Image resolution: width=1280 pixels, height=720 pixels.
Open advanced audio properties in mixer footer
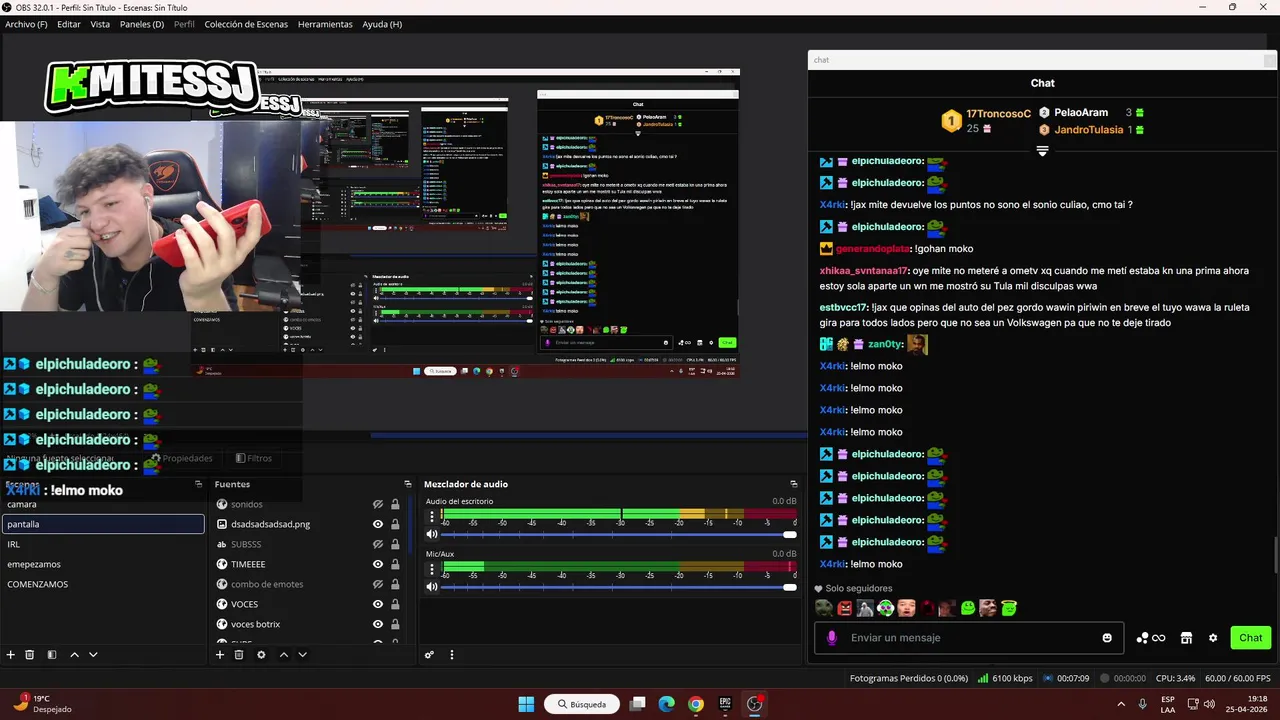pos(429,655)
